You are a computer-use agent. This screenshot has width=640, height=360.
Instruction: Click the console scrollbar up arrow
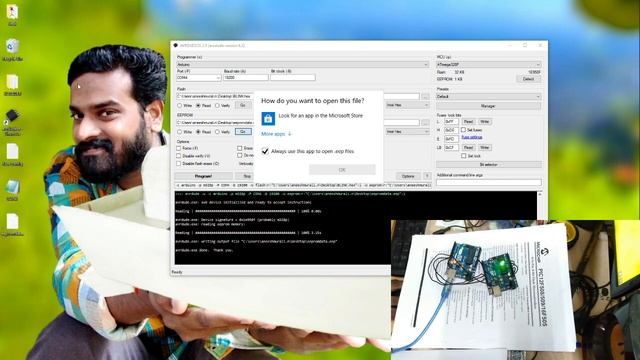[540, 194]
